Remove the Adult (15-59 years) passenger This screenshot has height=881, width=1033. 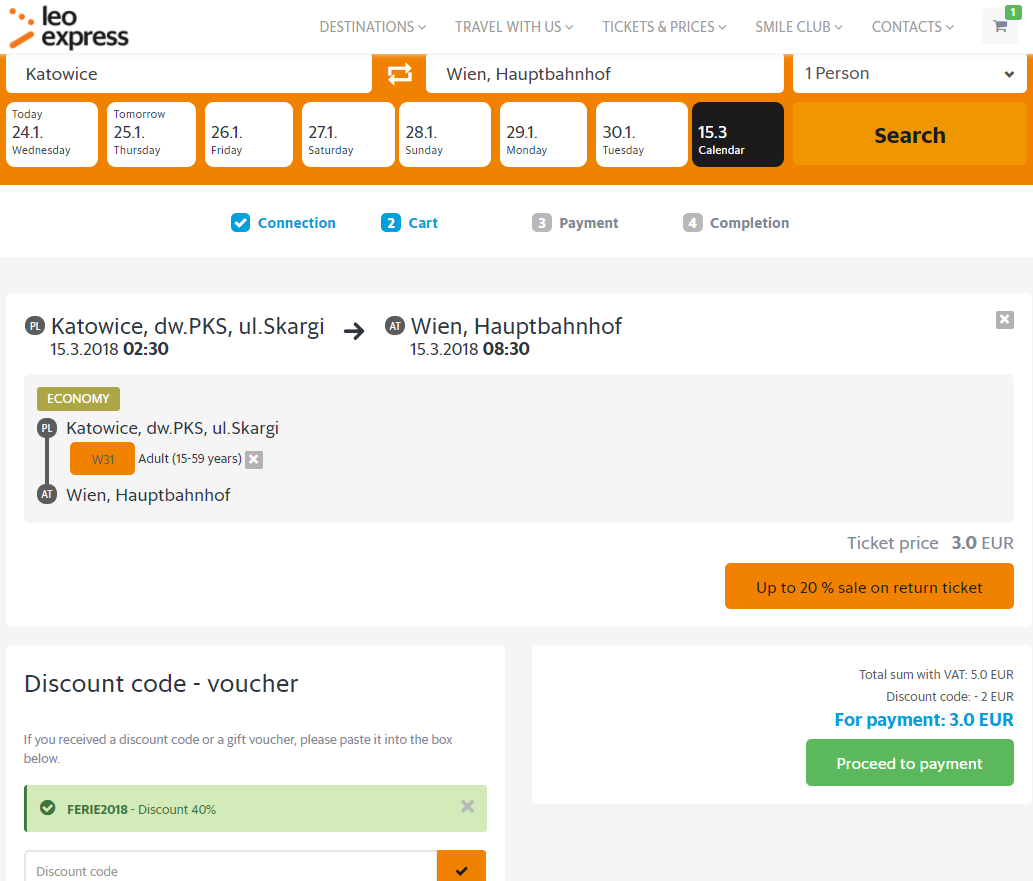tap(254, 459)
